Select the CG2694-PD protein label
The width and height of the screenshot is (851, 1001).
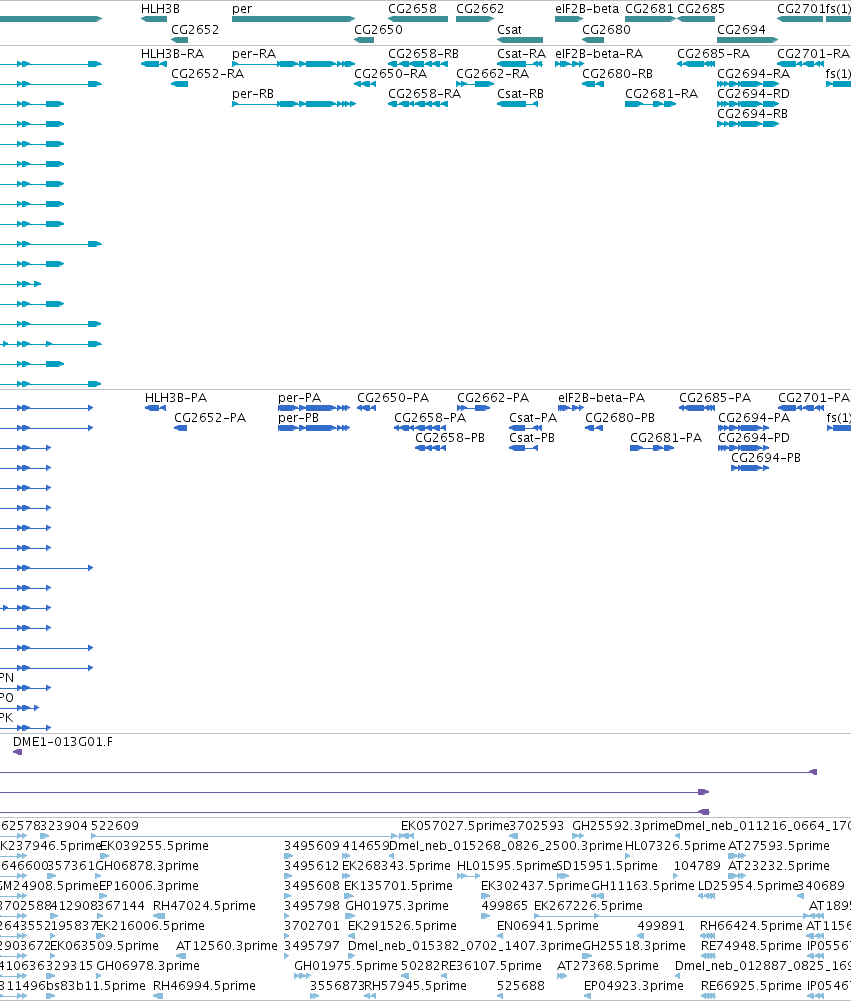click(x=754, y=437)
